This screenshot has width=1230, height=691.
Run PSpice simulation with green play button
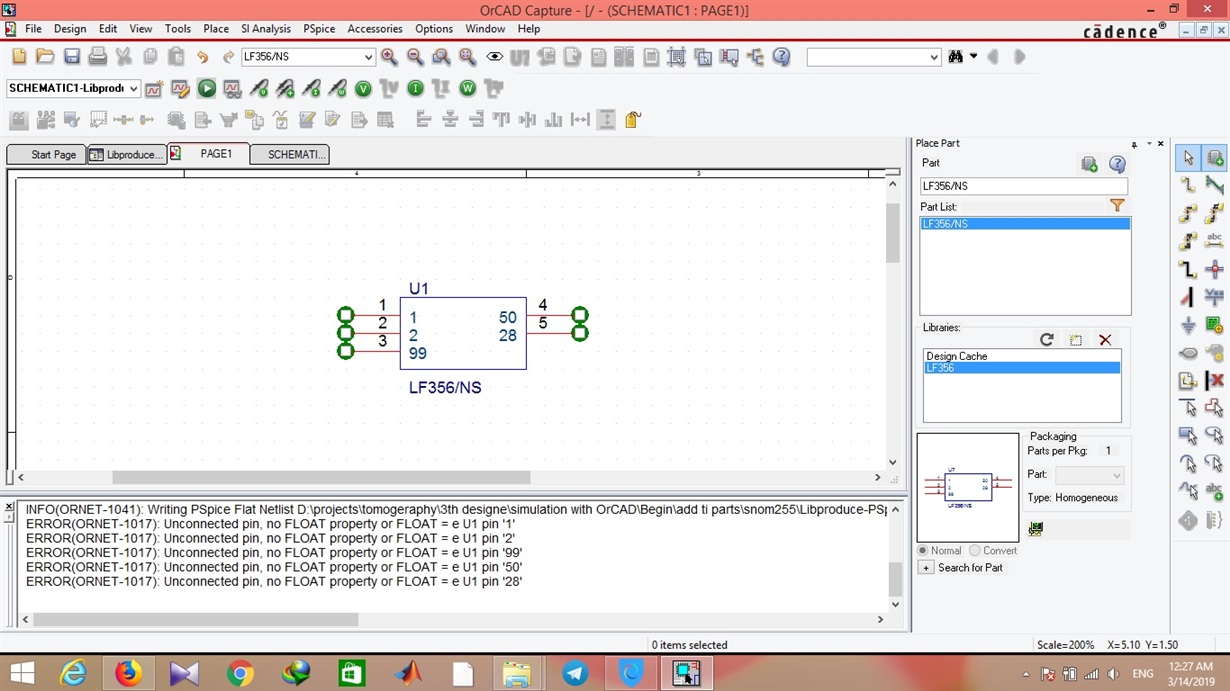207,89
